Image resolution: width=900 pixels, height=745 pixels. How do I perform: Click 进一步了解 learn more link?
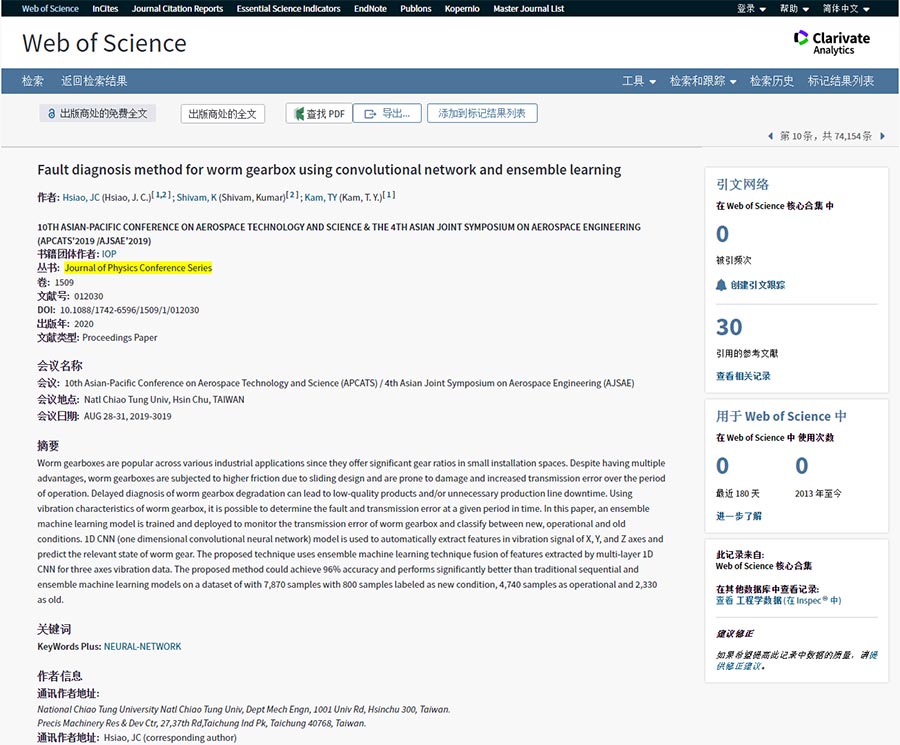[x=739, y=516]
